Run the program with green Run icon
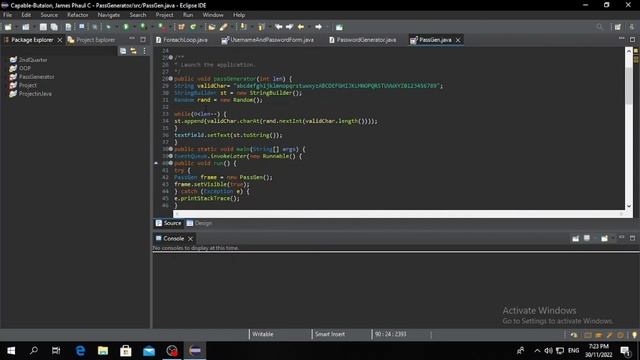Image resolution: width=640 pixels, height=360 pixels. click(126, 27)
